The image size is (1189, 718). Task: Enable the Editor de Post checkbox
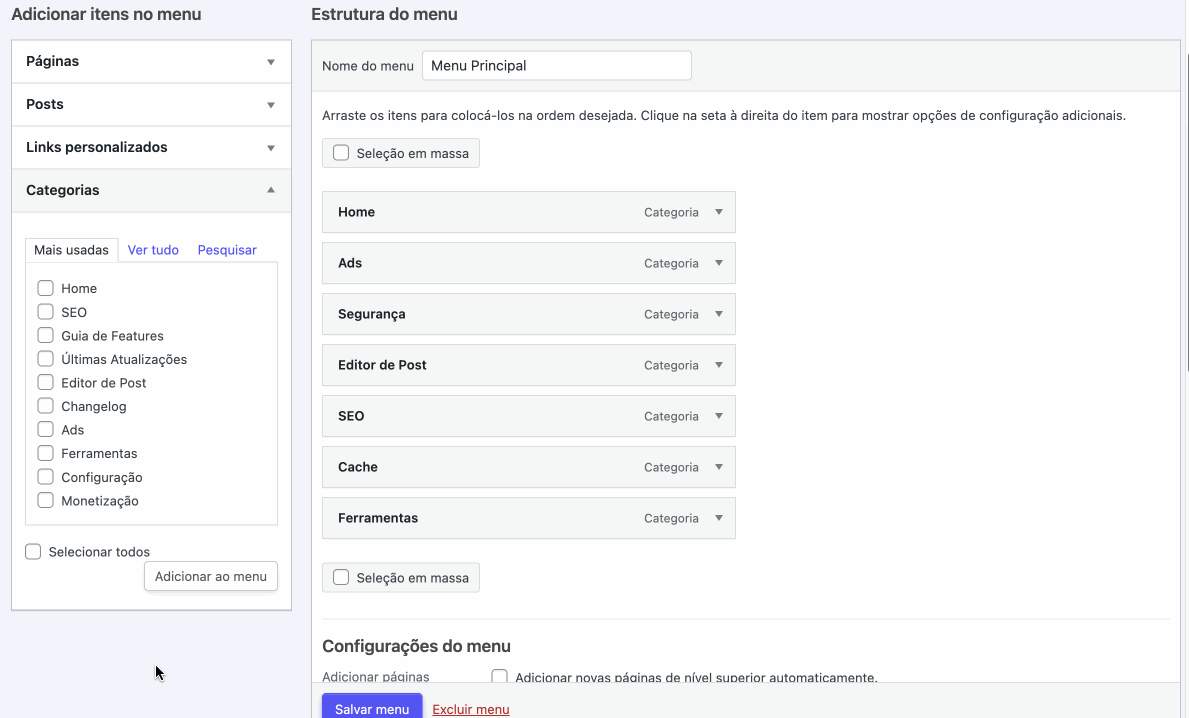(45, 382)
